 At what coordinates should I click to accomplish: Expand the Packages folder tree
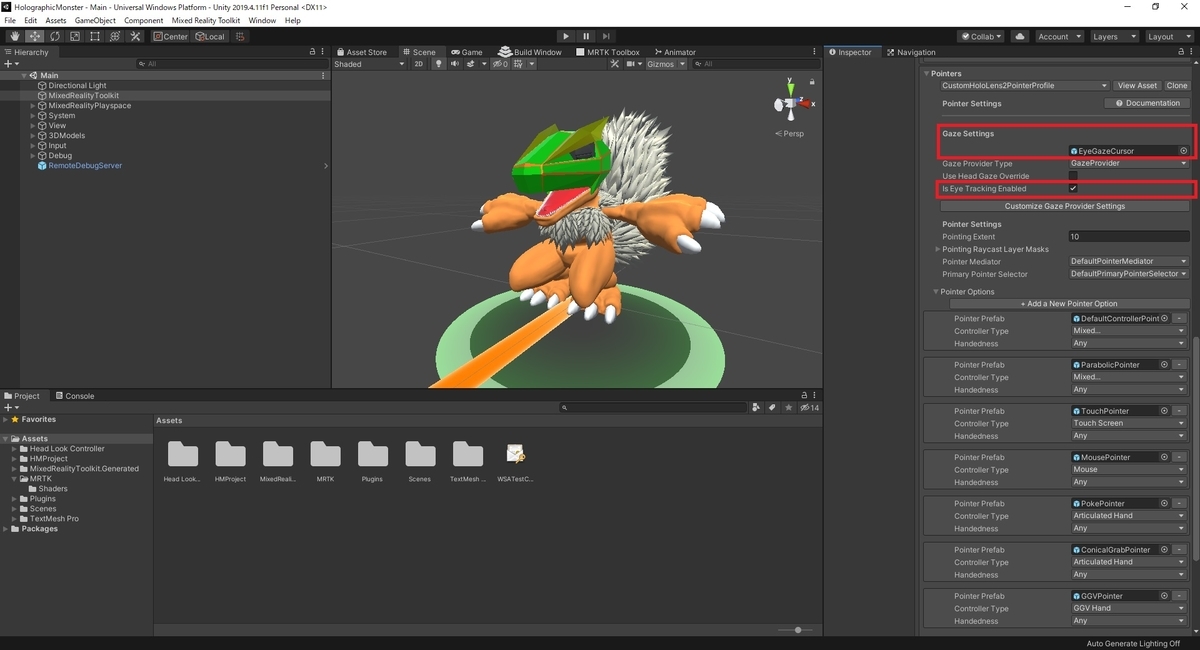pos(6,529)
